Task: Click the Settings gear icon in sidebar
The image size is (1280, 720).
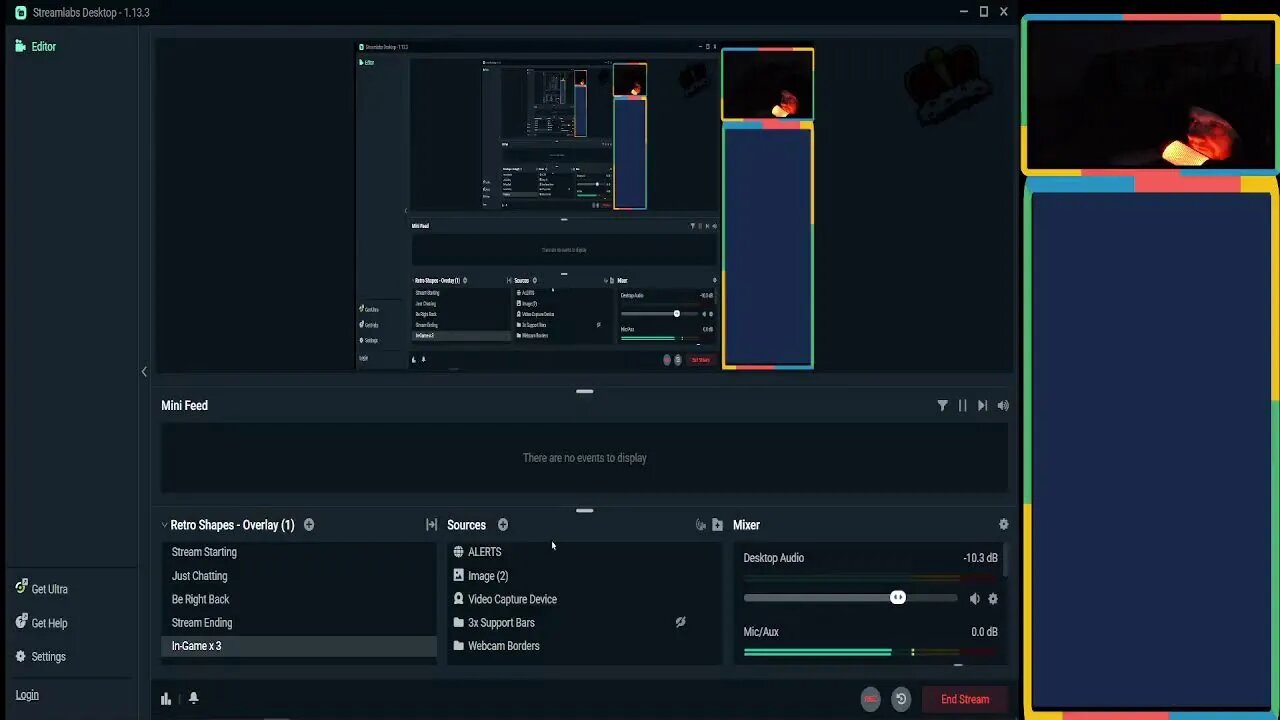Action: tap(21, 657)
